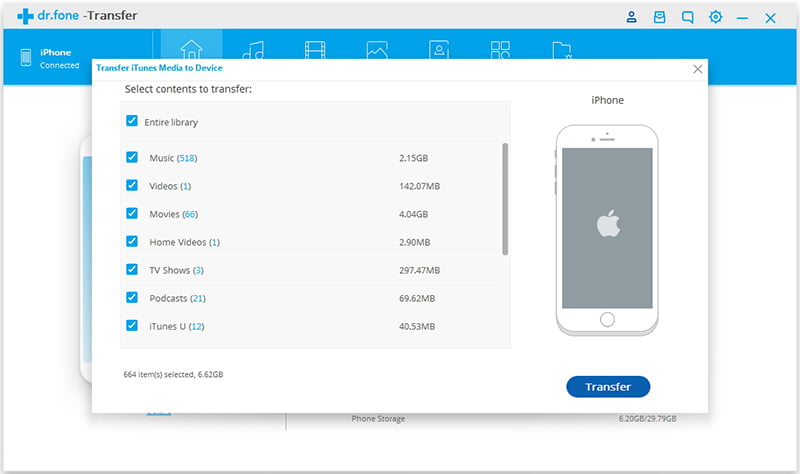Open the settings gear icon
Screen dimensions: 800x474
pos(715,18)
